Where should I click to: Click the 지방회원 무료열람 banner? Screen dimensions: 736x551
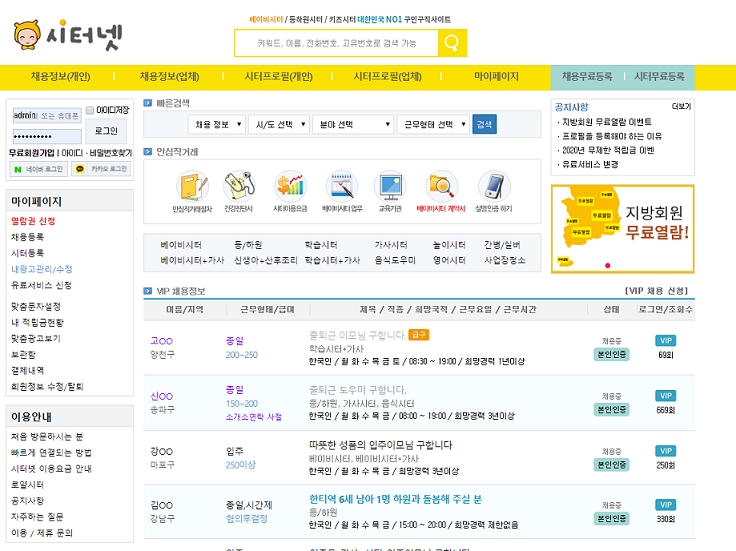pos(622,229)
